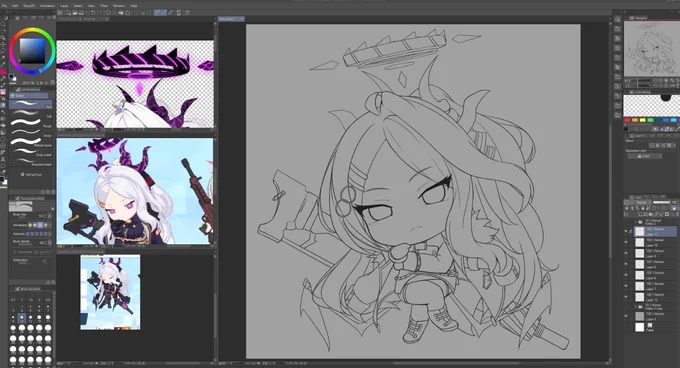Select the Kneaded eraser sub tool
680x368 pixels.
click(x=31, y=161)
